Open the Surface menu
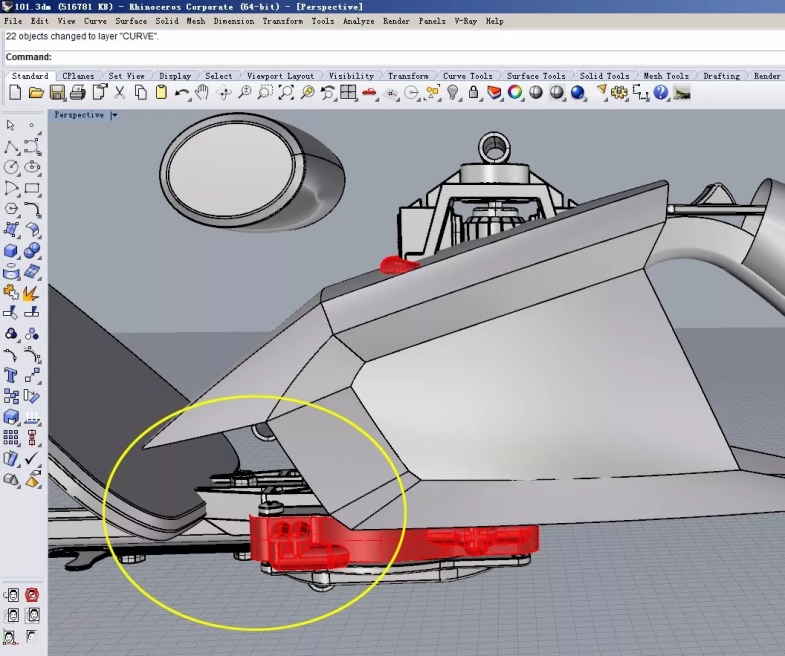This screenshot has height=656, width=785. click(131, 21)
